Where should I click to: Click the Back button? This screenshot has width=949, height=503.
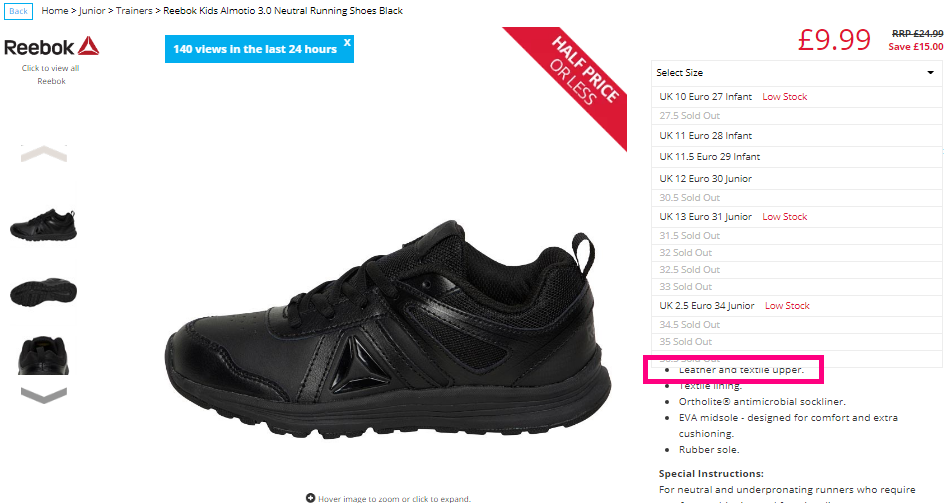(x=18, y=11)
